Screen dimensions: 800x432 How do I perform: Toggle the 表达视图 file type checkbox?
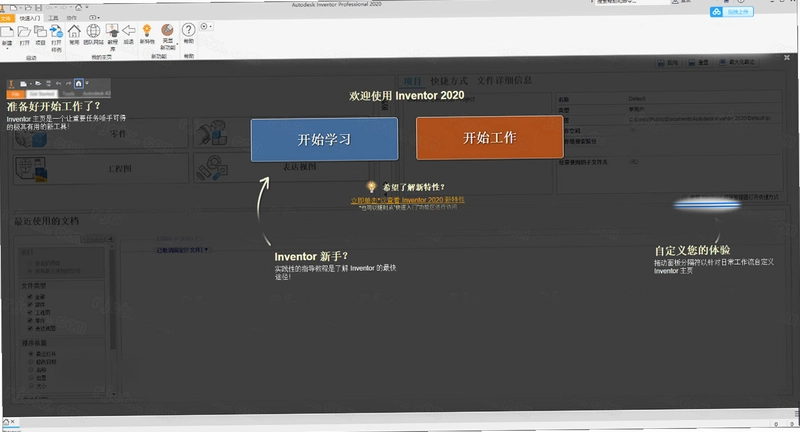click(x=30, y=328)
